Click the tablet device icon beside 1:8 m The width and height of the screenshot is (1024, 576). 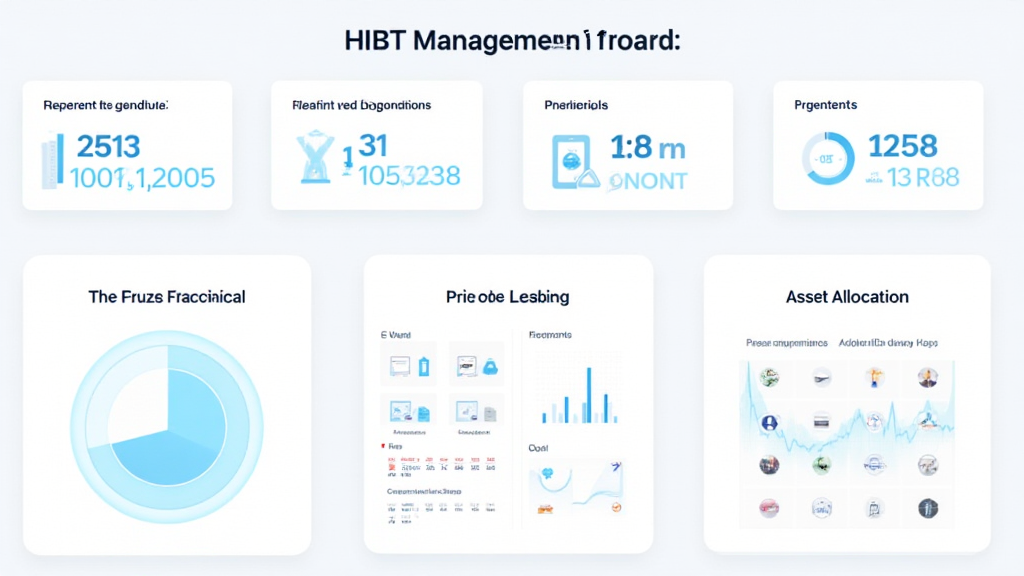(568, 161)
